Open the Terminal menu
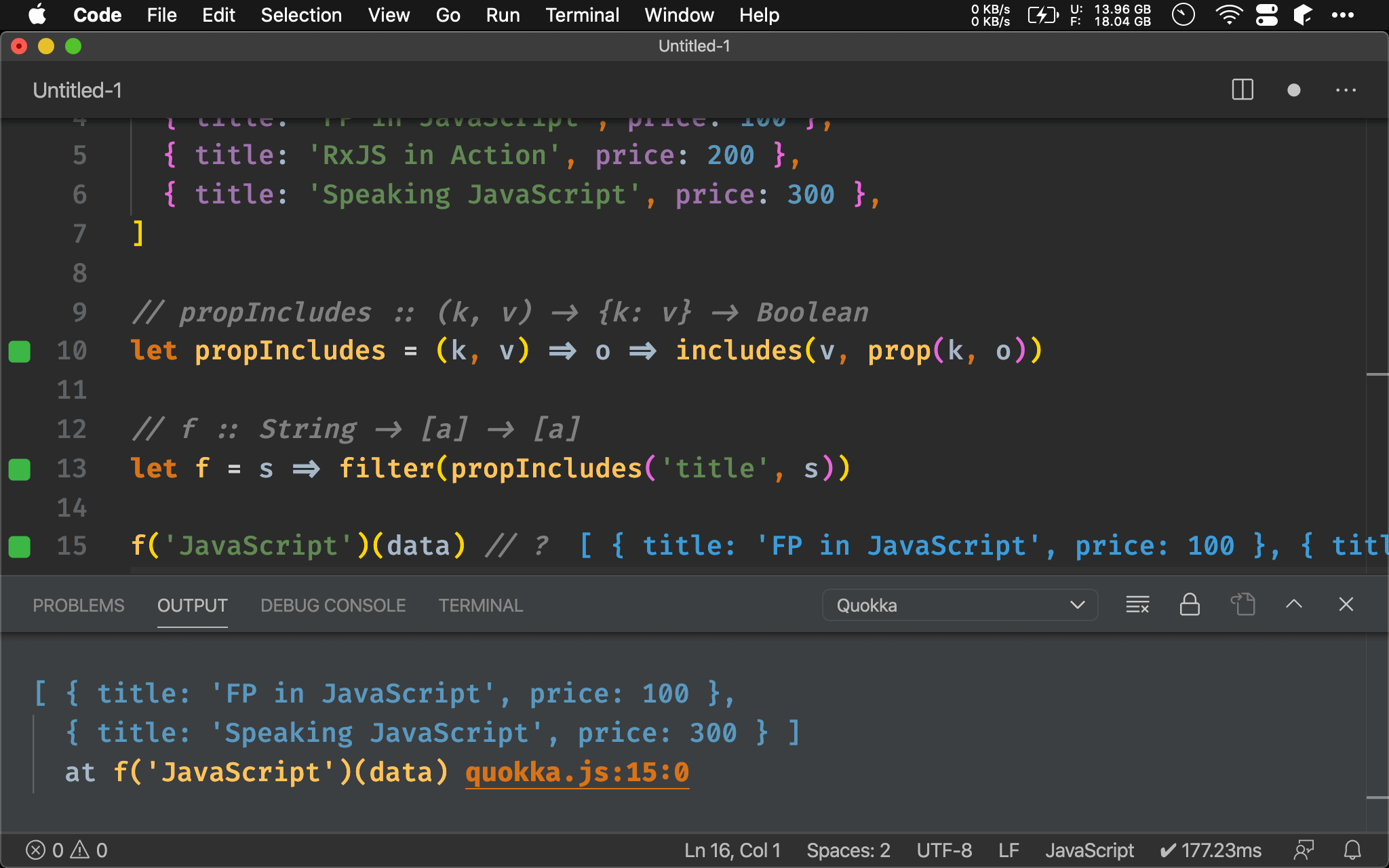This screenshot has height=868, width=1389. pos(582,15)
